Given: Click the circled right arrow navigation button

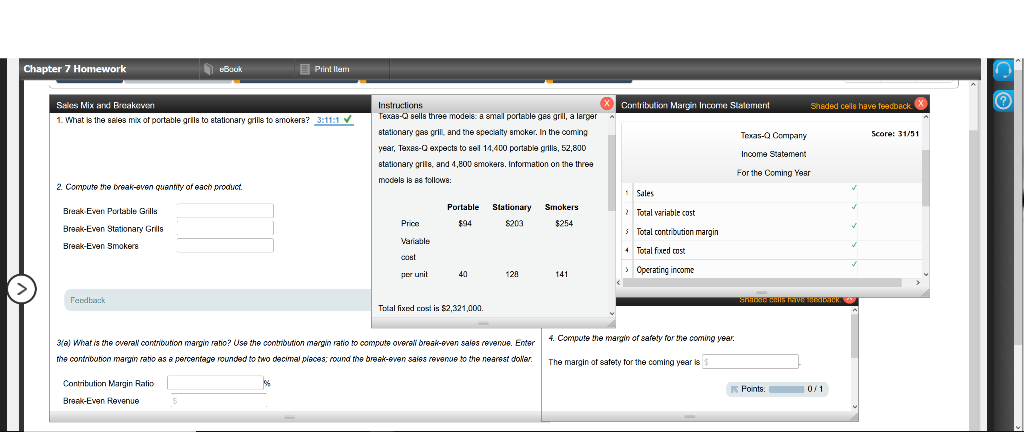Looking at the screenshot, I should point(22,290).
